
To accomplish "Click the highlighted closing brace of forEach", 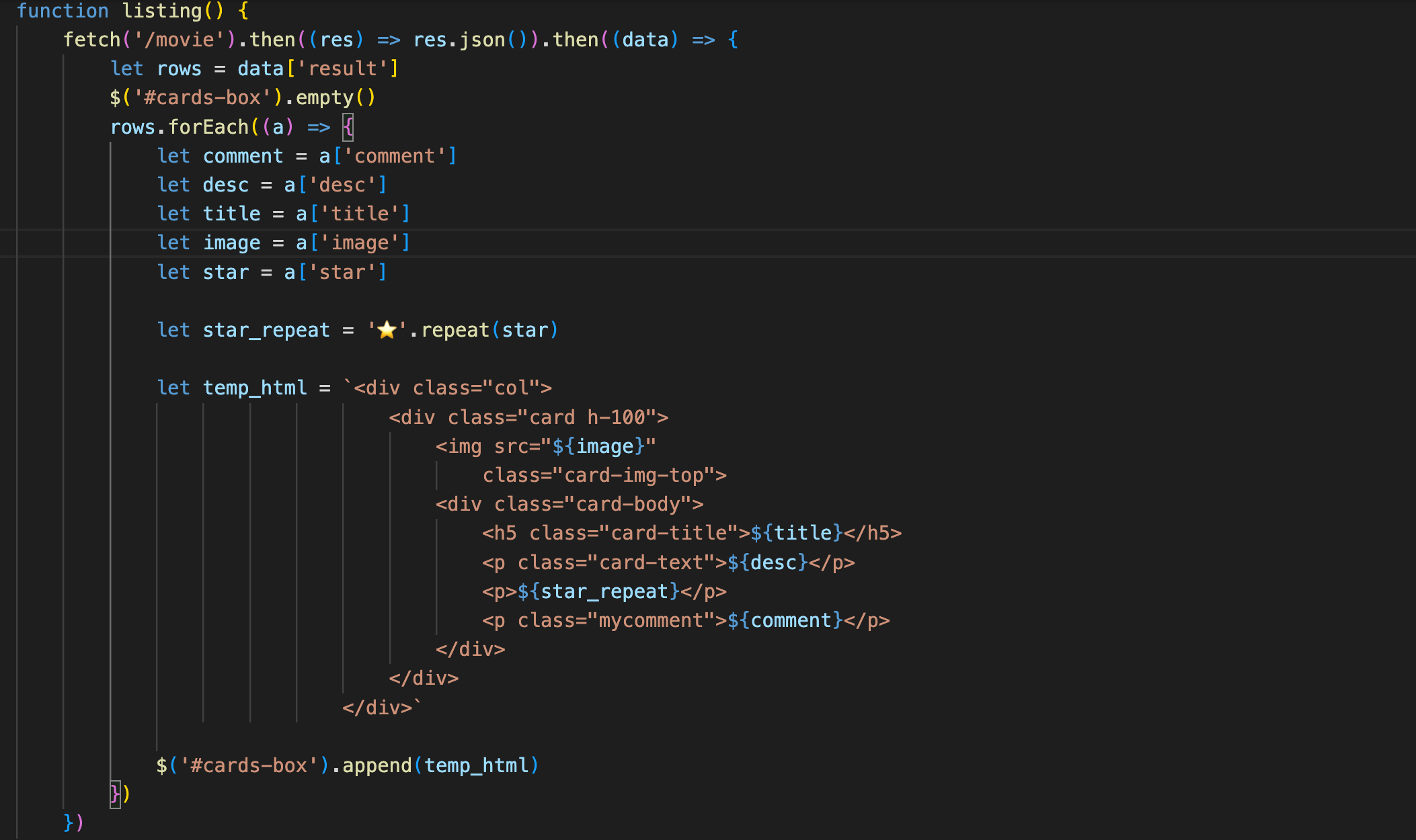I will point(115,794).
